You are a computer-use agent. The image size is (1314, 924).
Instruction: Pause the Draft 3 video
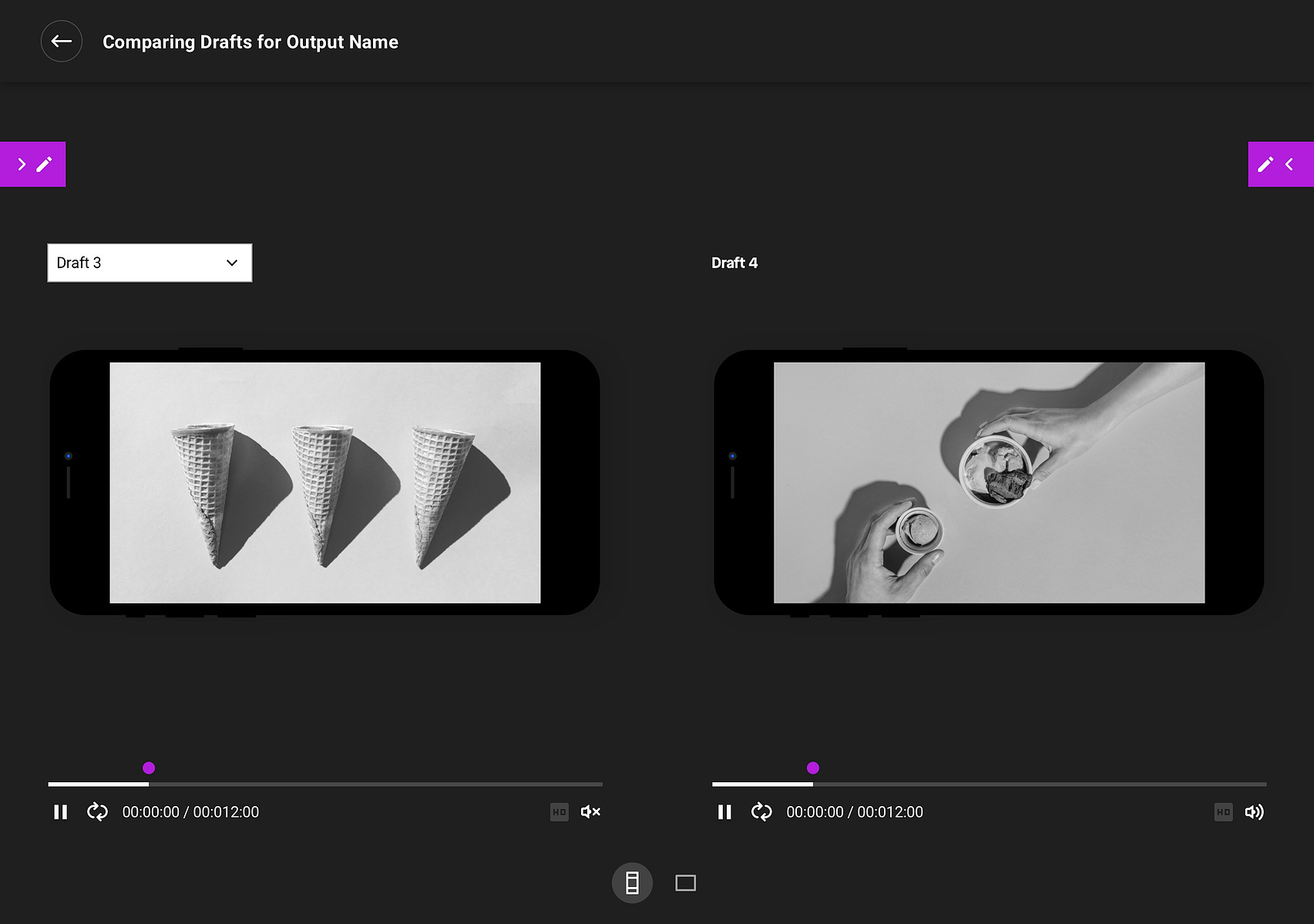(x=61, y=812)
